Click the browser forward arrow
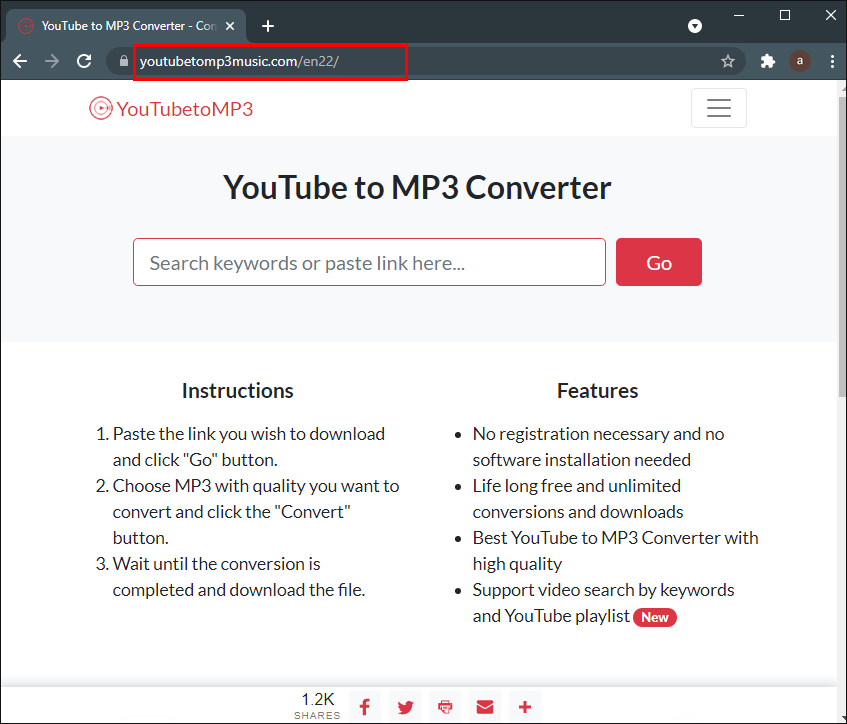This screenshot has width=847, height=724. coord(52,61)
